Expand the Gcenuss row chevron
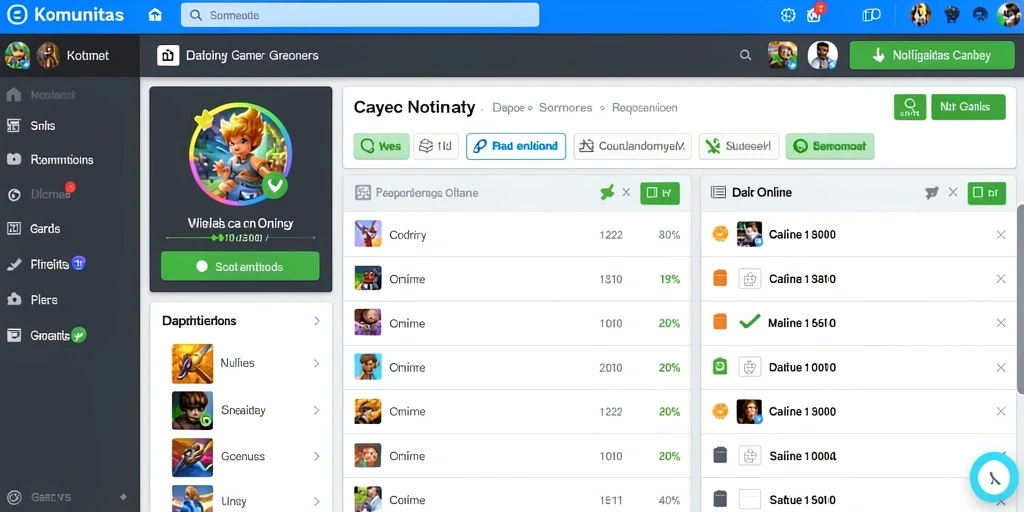The image size is (1024, 512). [317, 456]
